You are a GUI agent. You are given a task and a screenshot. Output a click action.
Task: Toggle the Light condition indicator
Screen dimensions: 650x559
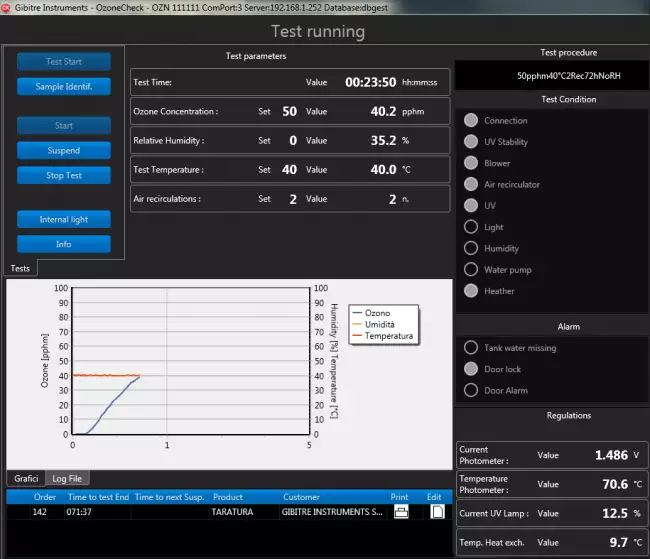coord(471,227)
